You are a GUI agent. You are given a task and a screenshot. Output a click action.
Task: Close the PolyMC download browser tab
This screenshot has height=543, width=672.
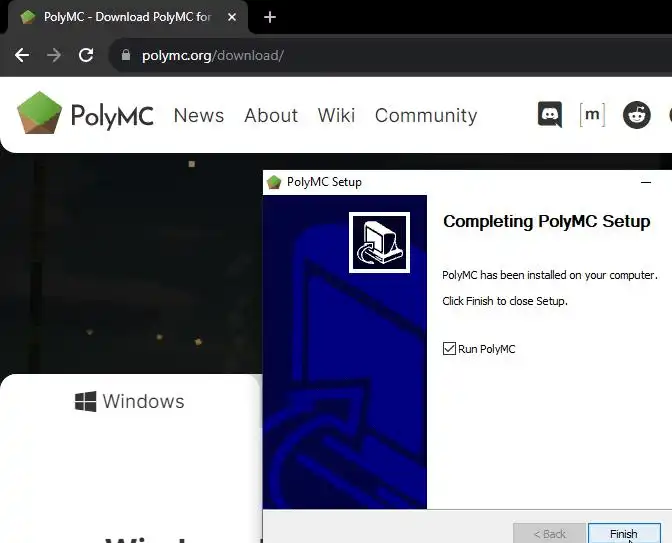pos(232,17)
